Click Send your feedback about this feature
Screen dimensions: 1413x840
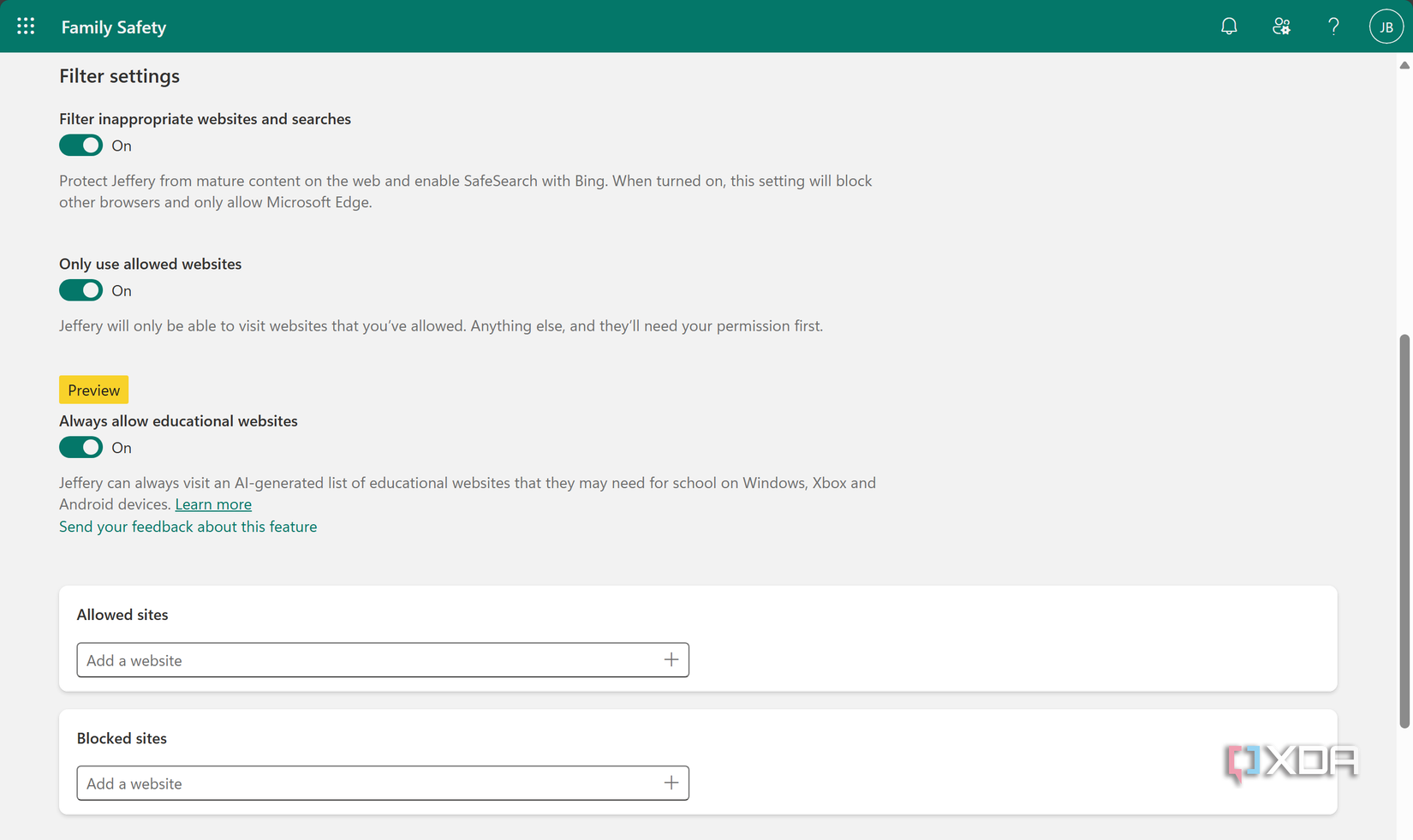[188, 527]
